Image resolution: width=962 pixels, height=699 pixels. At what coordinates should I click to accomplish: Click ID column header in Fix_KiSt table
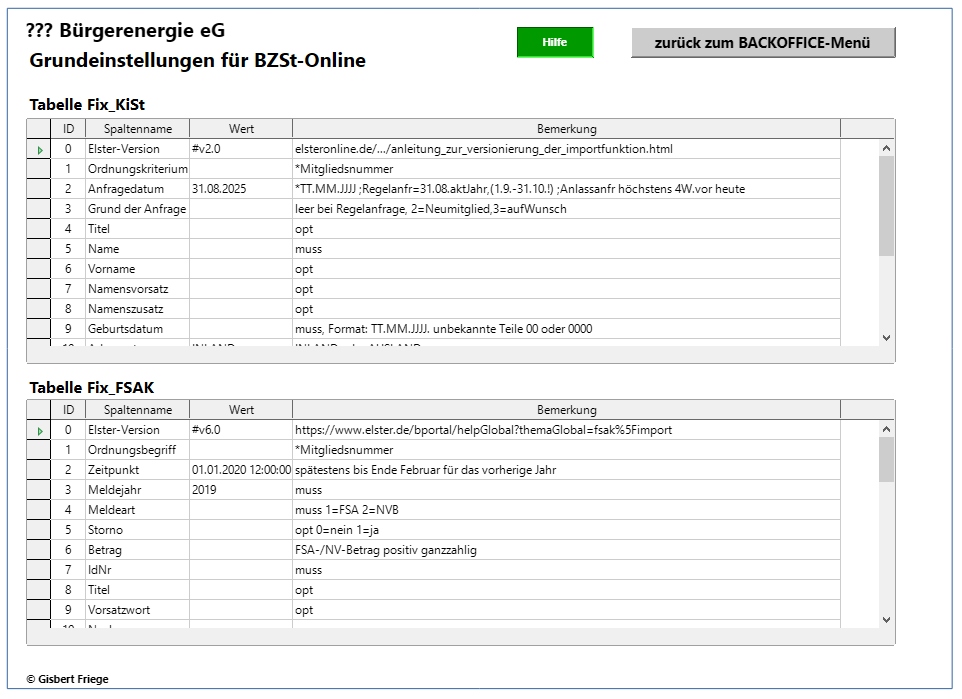68,129
